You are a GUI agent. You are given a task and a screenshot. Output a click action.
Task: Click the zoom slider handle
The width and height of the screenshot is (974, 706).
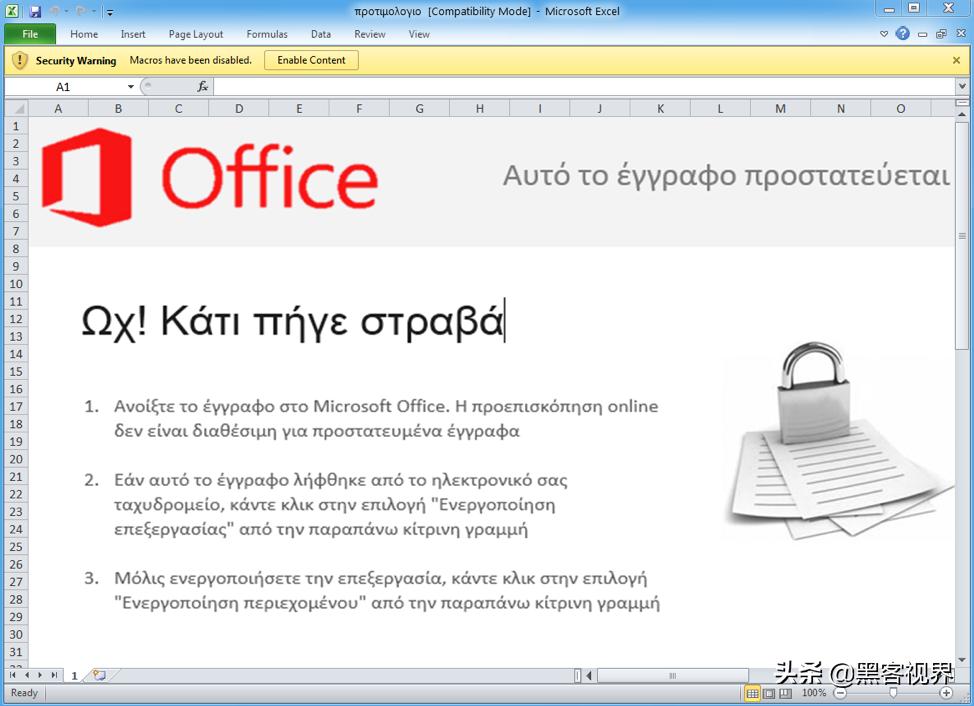893,693
